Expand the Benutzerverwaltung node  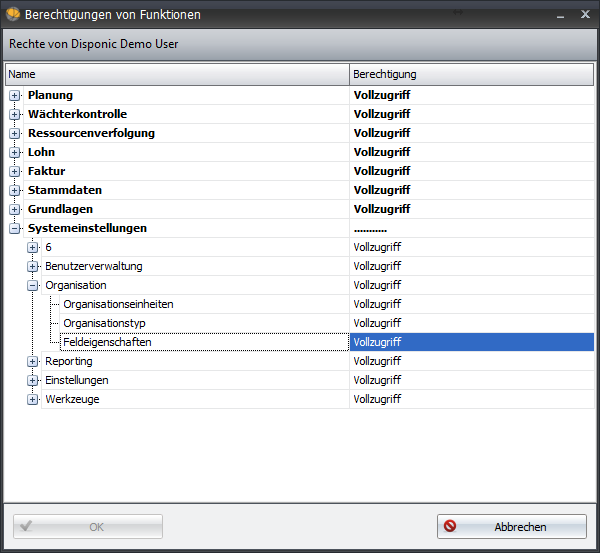(33, 266)
